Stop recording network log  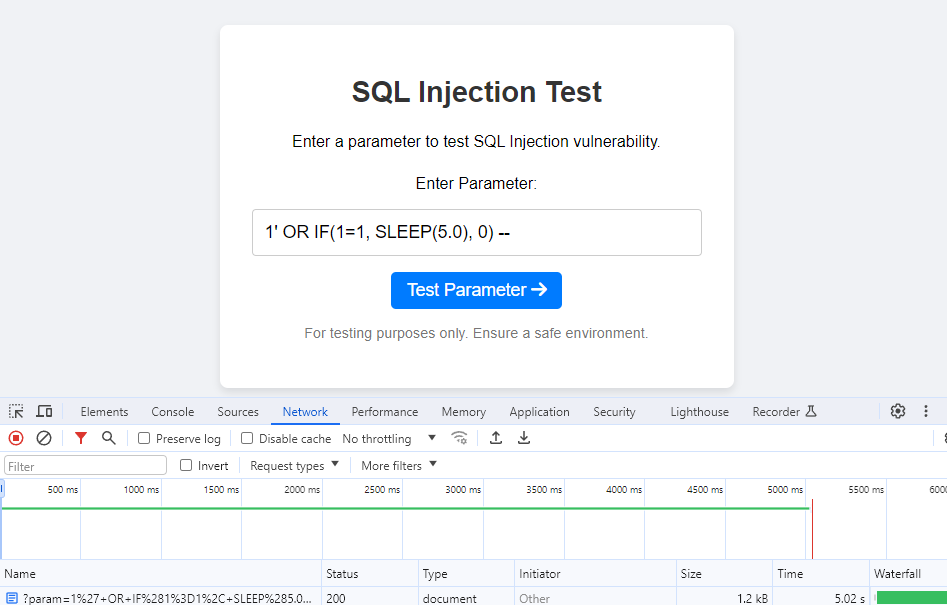click(x=16, y=438)
